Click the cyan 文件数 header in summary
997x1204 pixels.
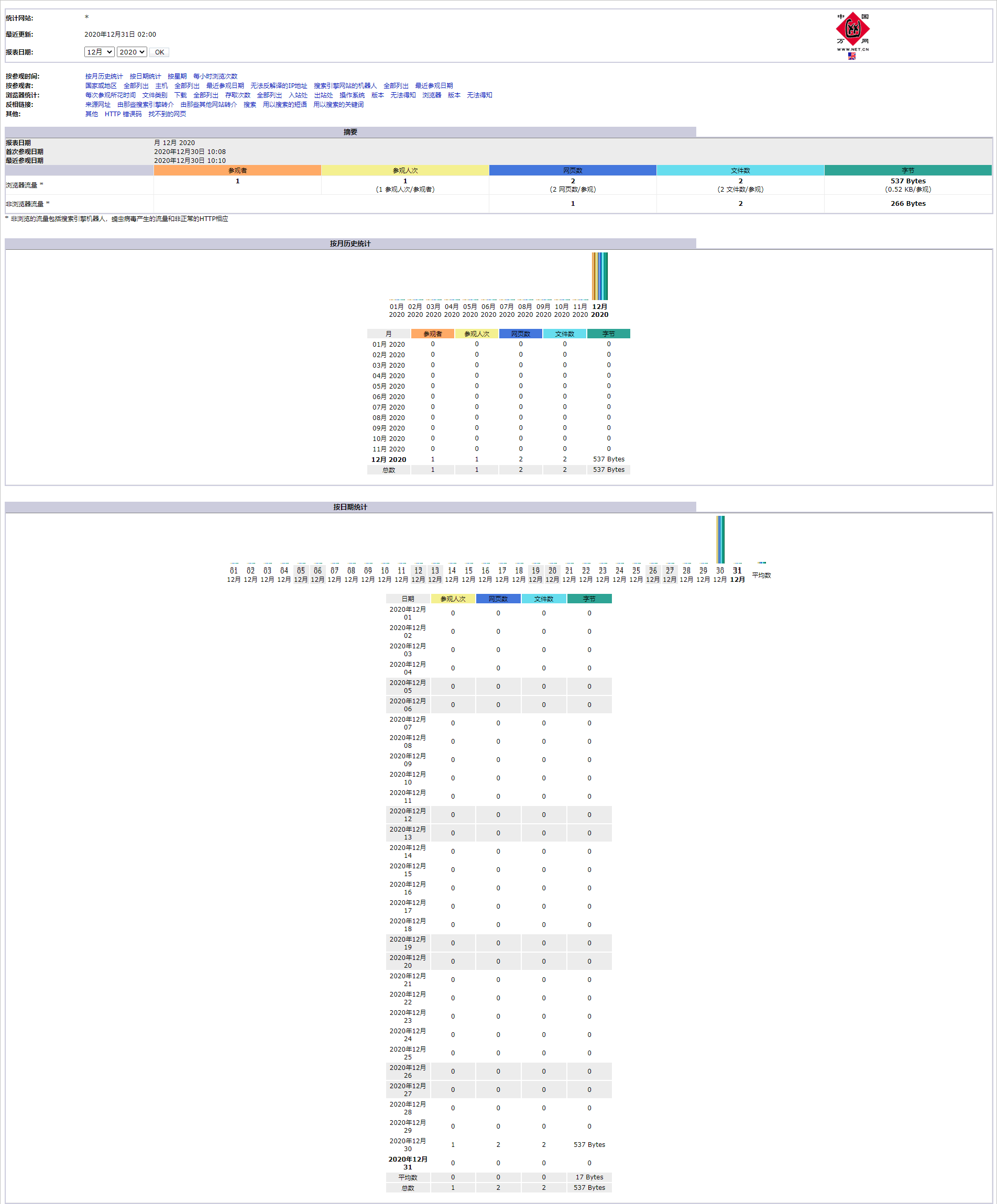(740, 170)
